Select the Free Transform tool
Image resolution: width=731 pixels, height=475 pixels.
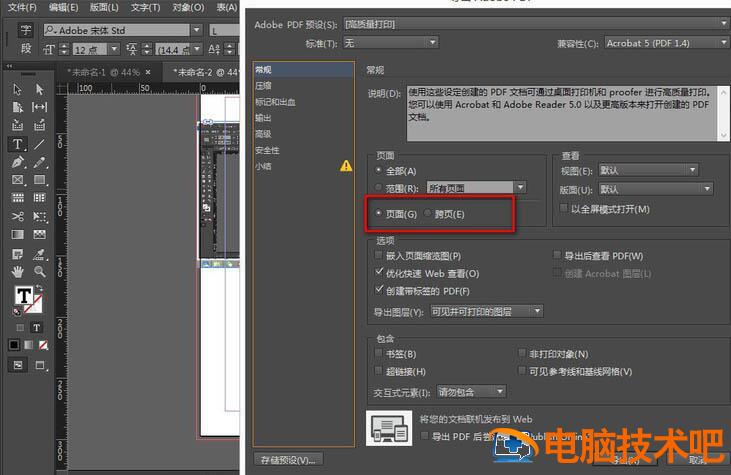[x=40, y=216]
